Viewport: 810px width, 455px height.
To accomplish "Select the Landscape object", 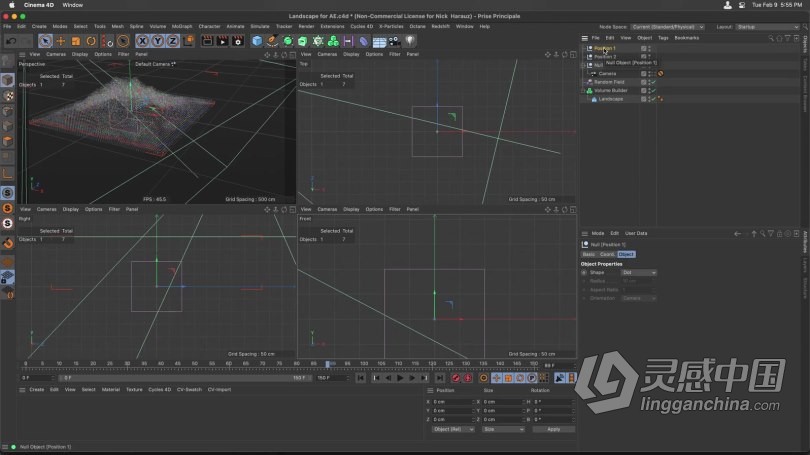I will tap(611, 99).
